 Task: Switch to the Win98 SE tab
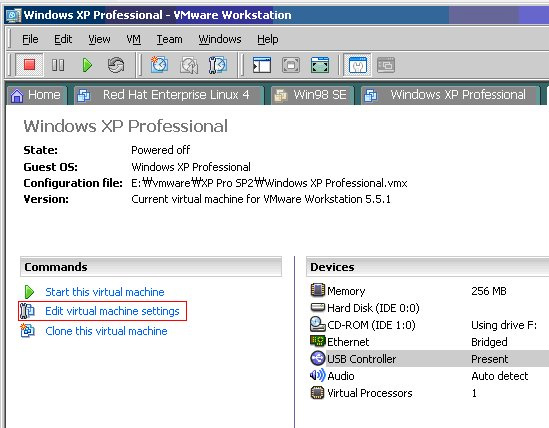313,95
